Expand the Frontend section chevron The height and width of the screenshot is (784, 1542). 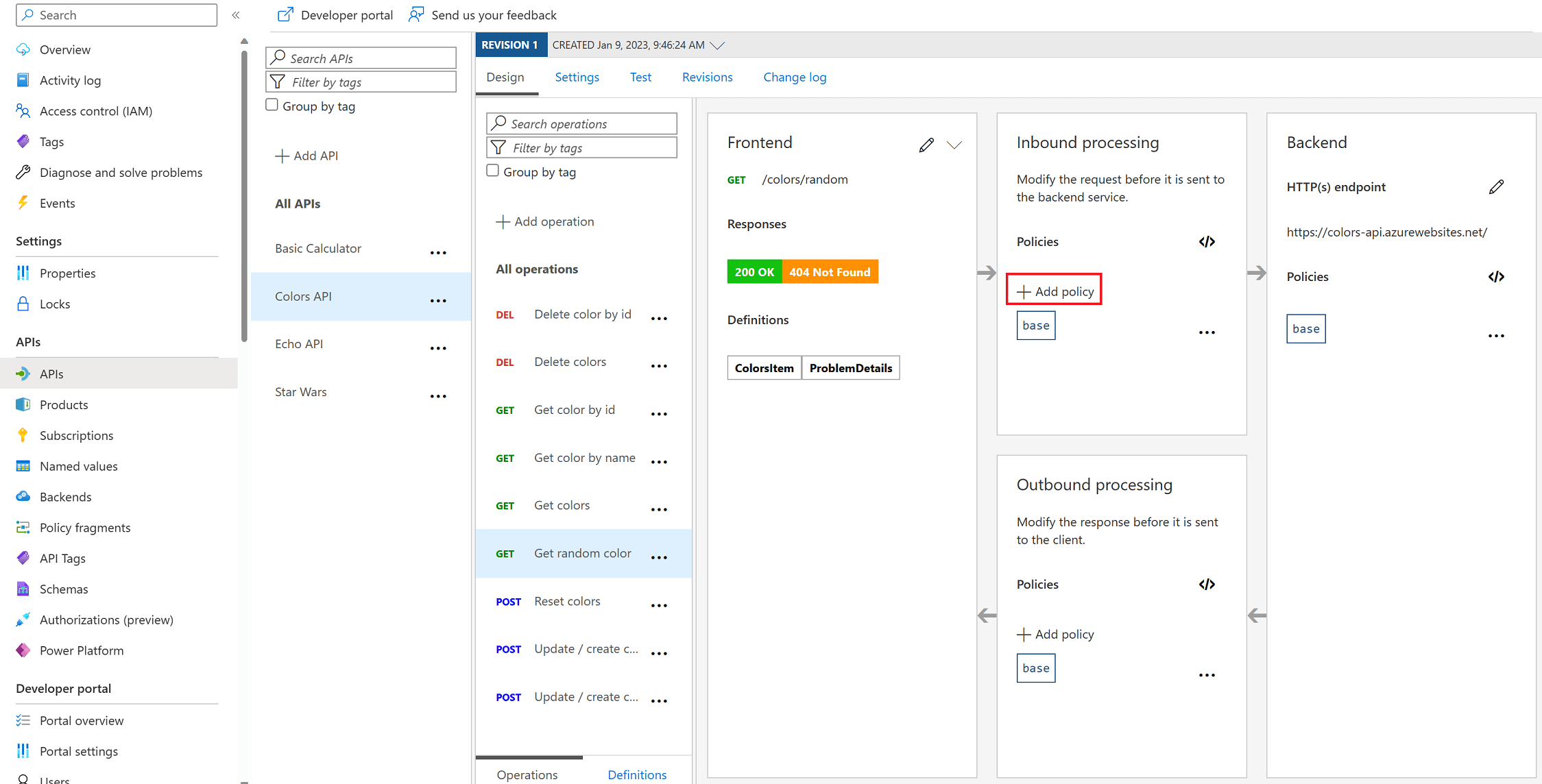tap(954, 145)
